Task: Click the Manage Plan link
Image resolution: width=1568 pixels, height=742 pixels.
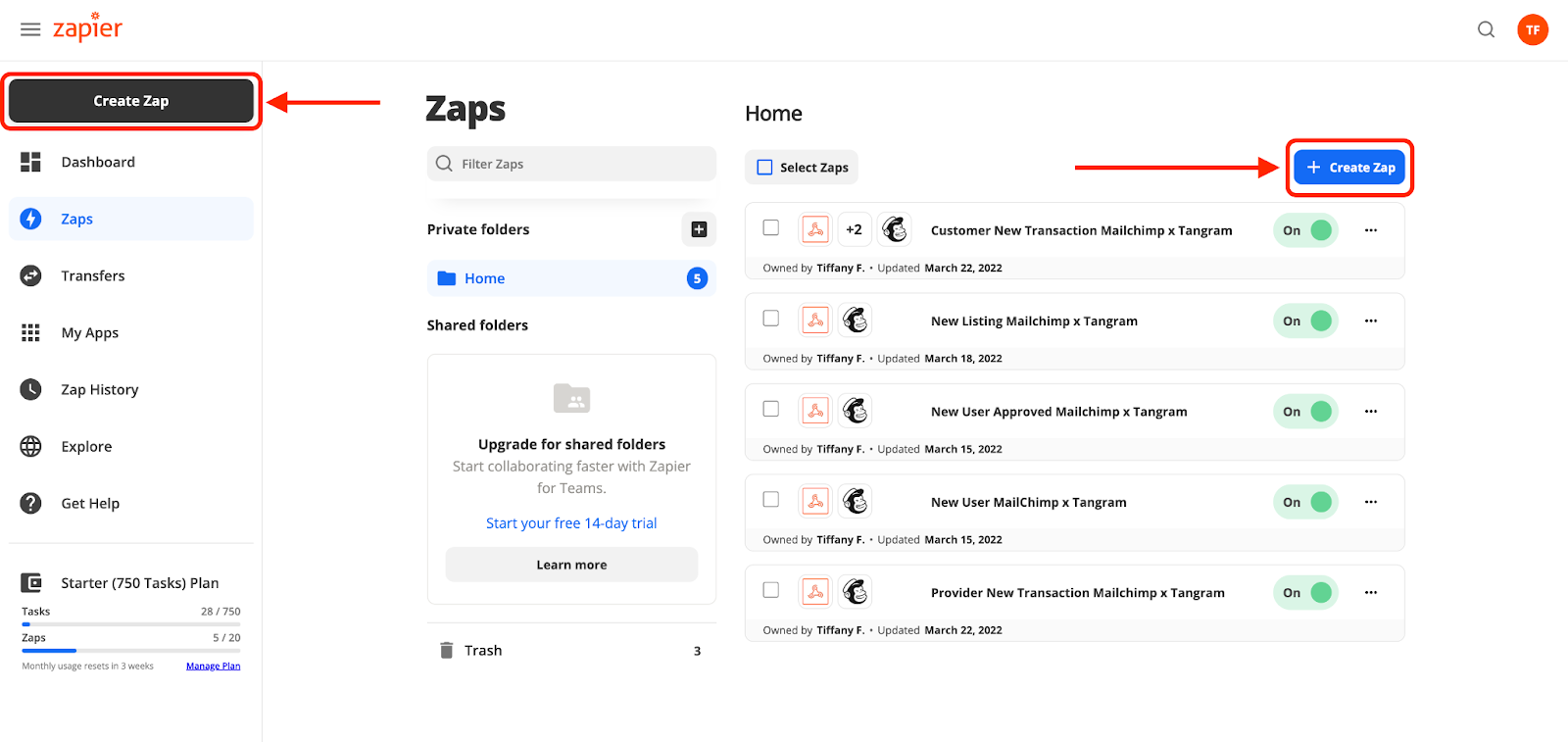Action: (213, 666)
